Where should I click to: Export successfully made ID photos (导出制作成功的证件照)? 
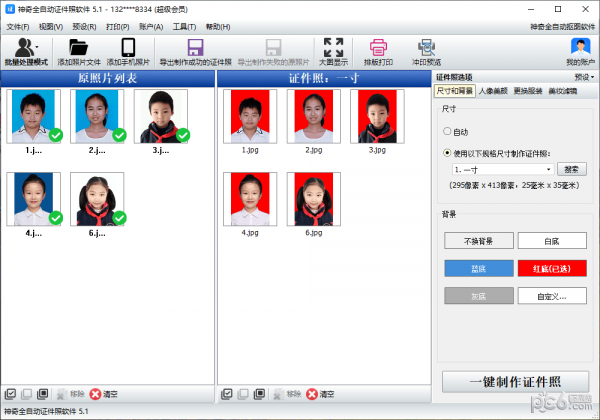click(195, 51)
